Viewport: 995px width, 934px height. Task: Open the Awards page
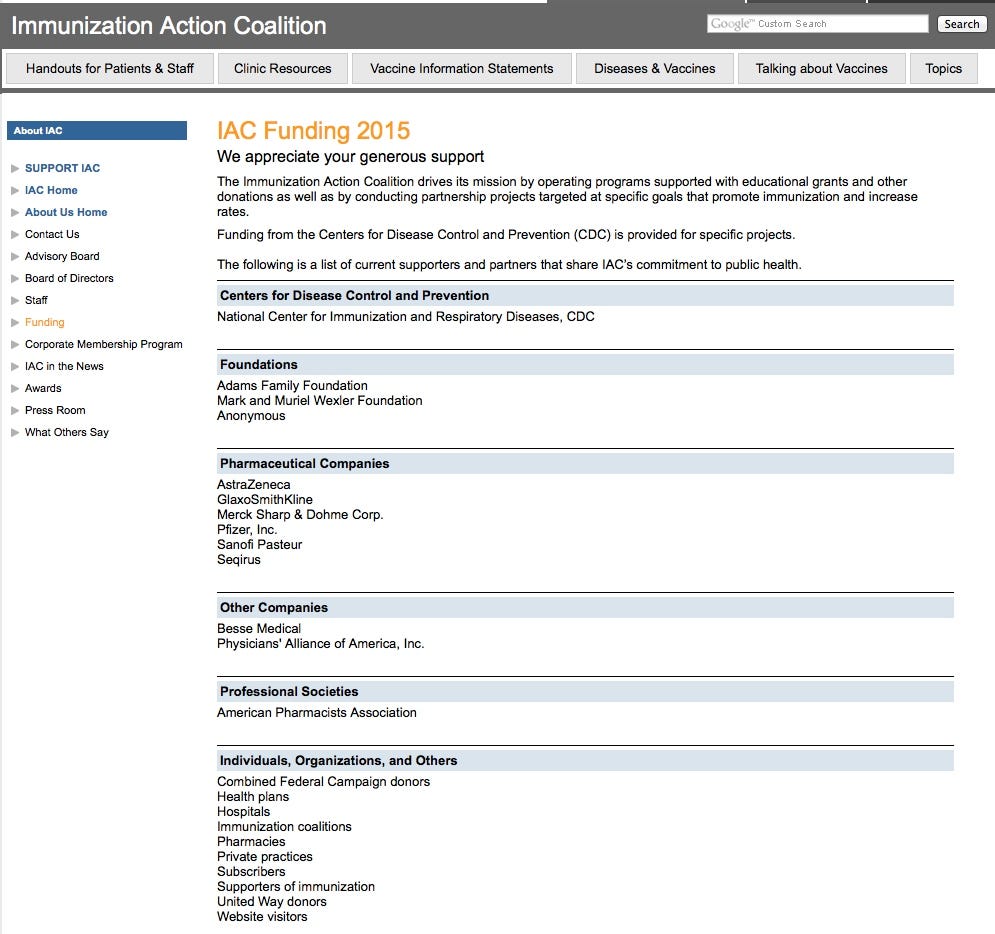(x=43, y=388)
